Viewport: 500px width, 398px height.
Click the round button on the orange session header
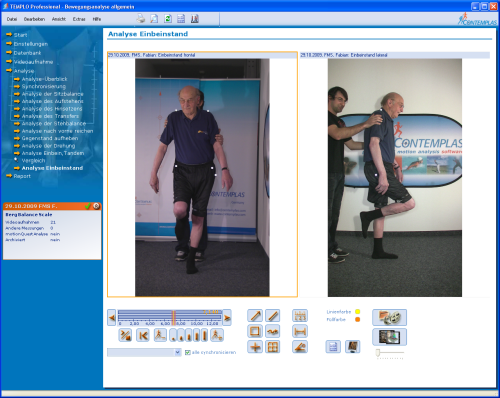coord(97,206)
